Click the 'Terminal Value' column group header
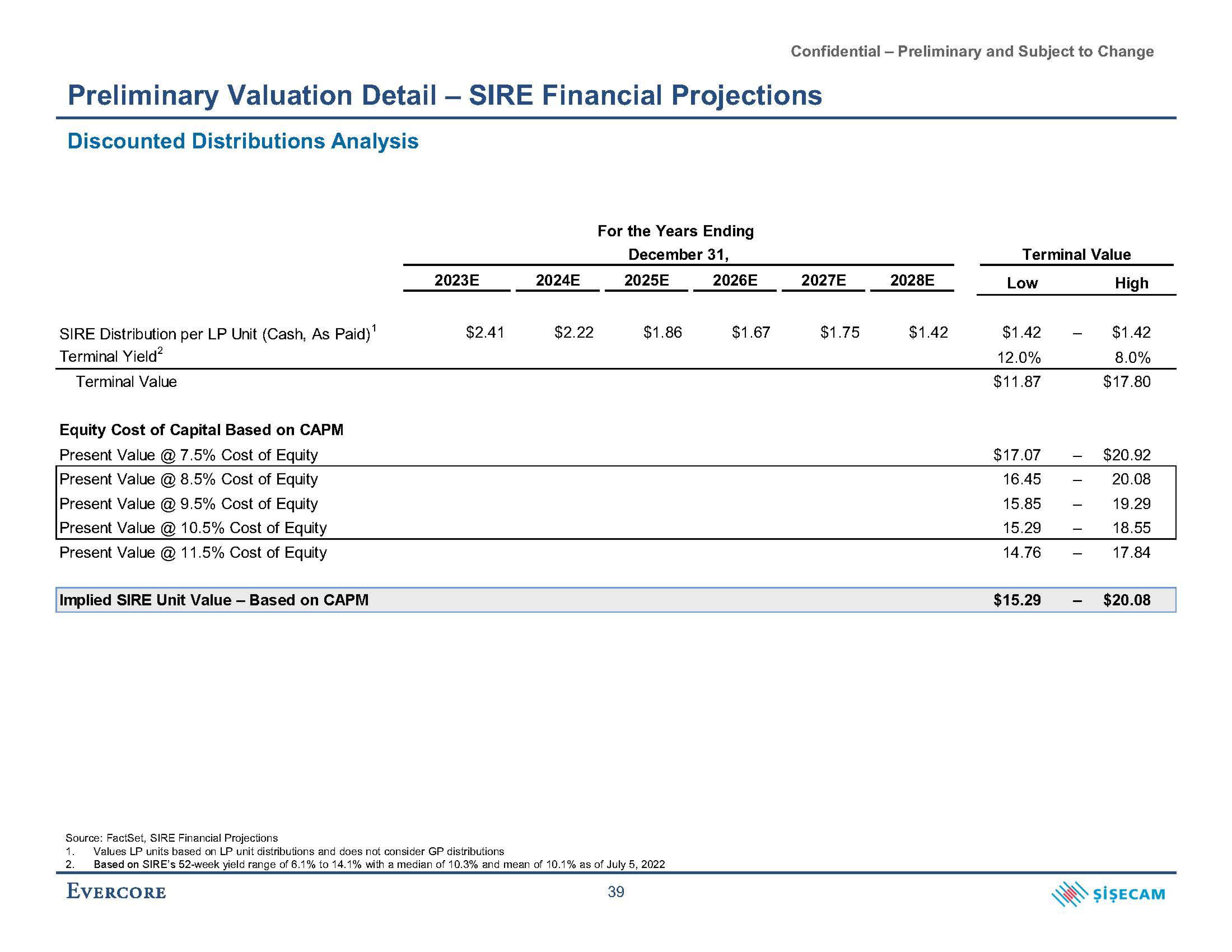 pyautogui.click(x=1076, y=255)
